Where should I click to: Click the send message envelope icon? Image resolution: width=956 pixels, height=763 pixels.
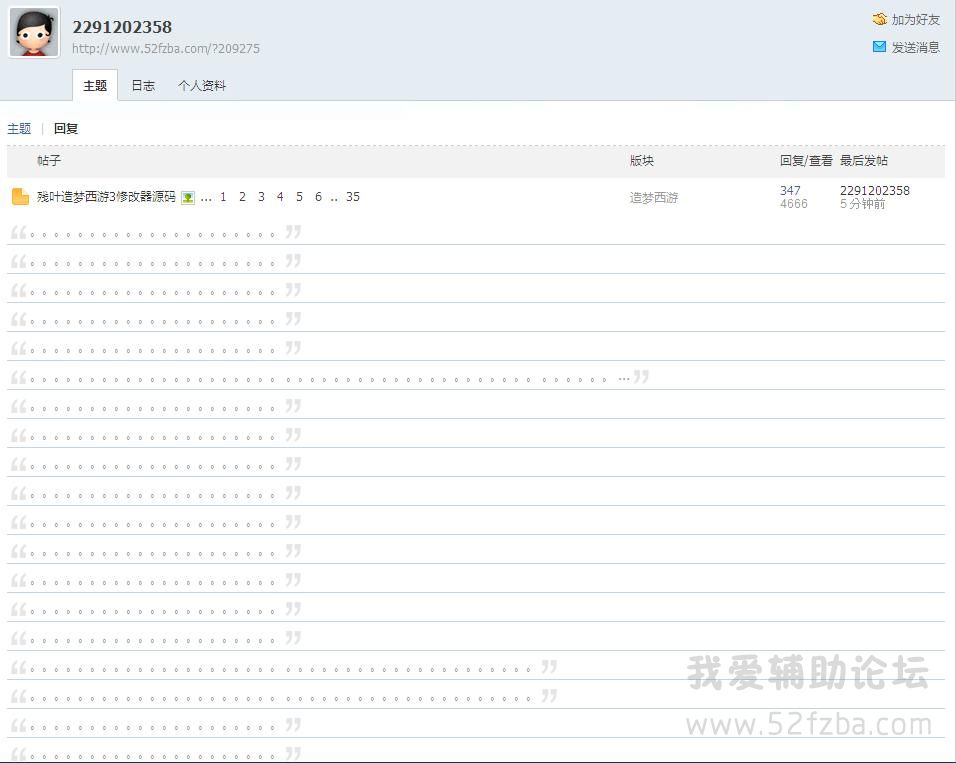(x=879, y=47)
